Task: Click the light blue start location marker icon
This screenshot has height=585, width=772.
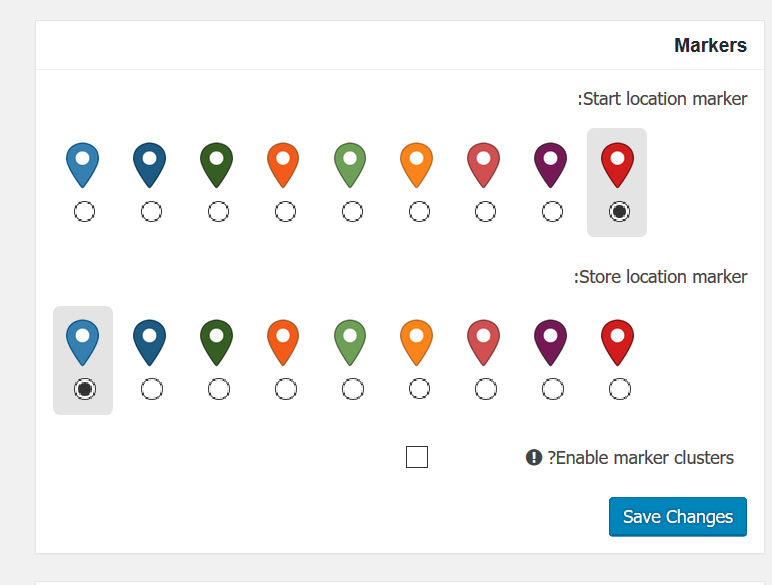Action: (82, 165)
